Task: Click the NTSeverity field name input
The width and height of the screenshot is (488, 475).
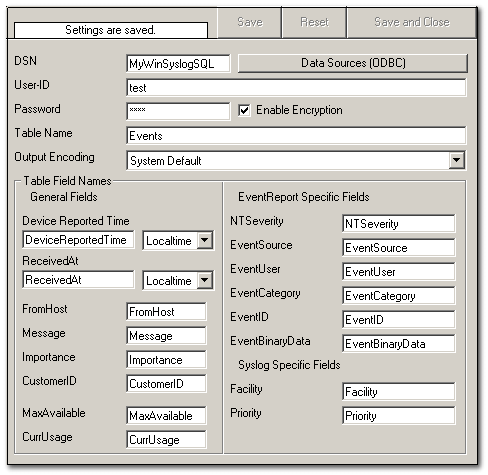Action: pos(399,223)
